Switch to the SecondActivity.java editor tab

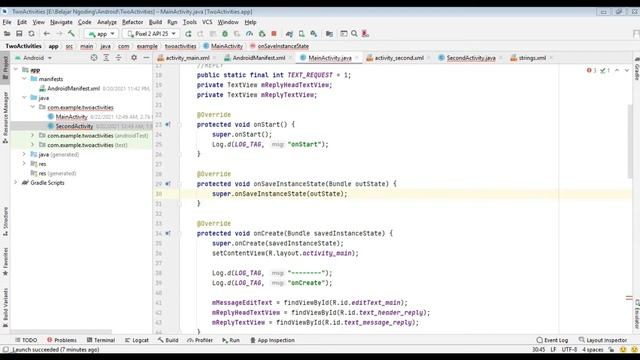[x=471, y=58]
